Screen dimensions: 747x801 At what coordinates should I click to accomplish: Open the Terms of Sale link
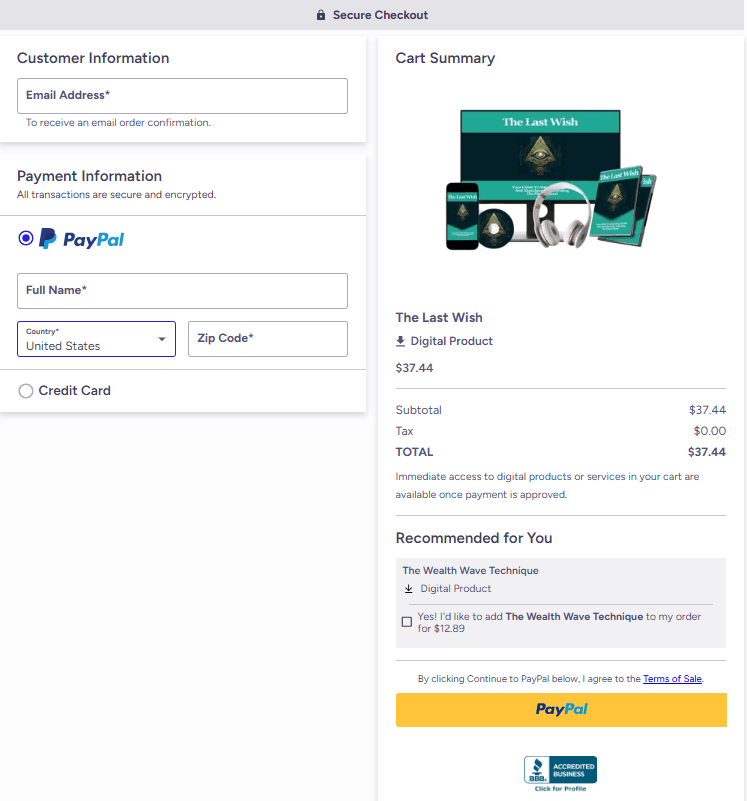tap(671, 678)
